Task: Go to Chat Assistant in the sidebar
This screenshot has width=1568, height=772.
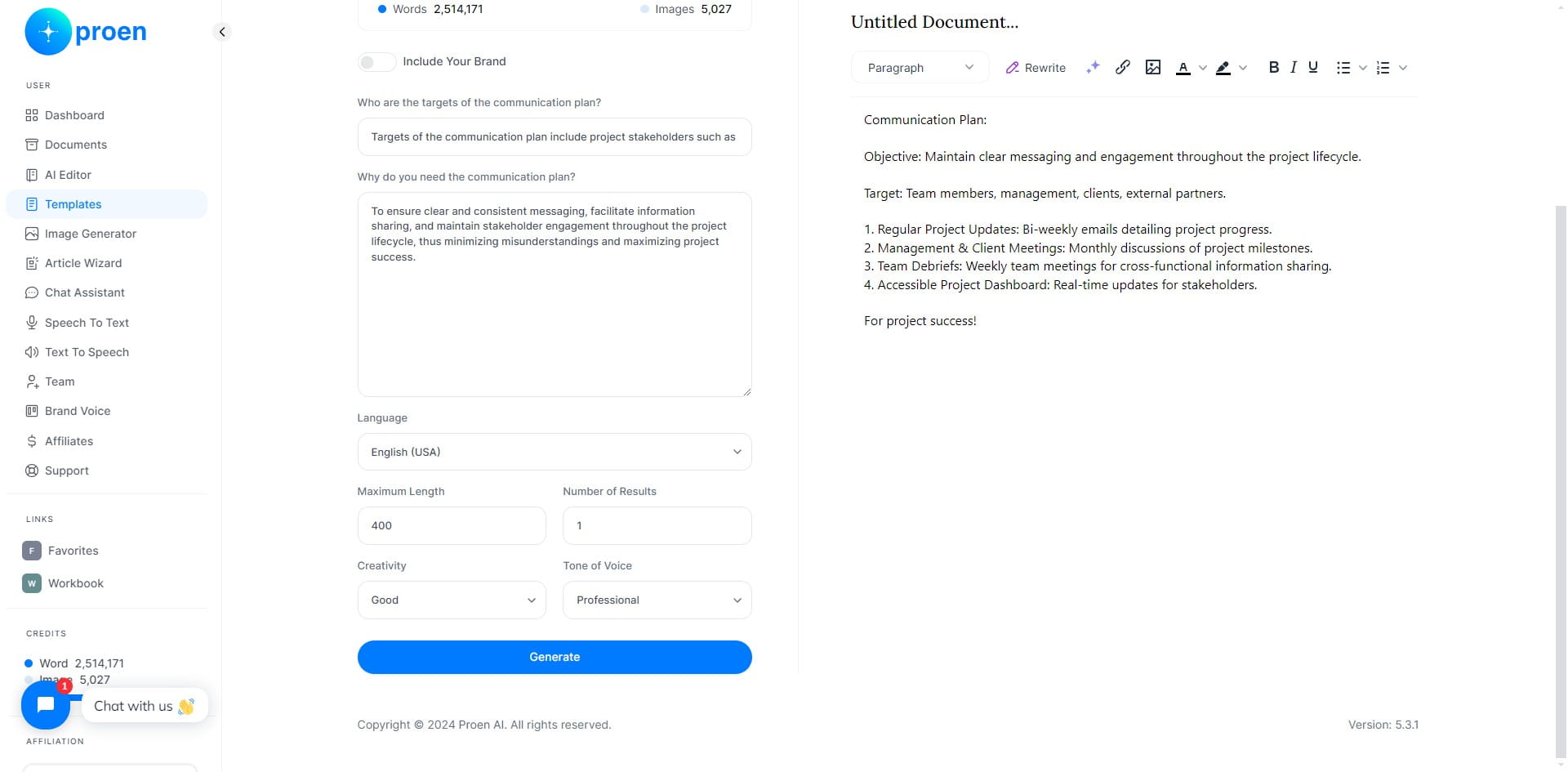Action: tap(84, 292)
